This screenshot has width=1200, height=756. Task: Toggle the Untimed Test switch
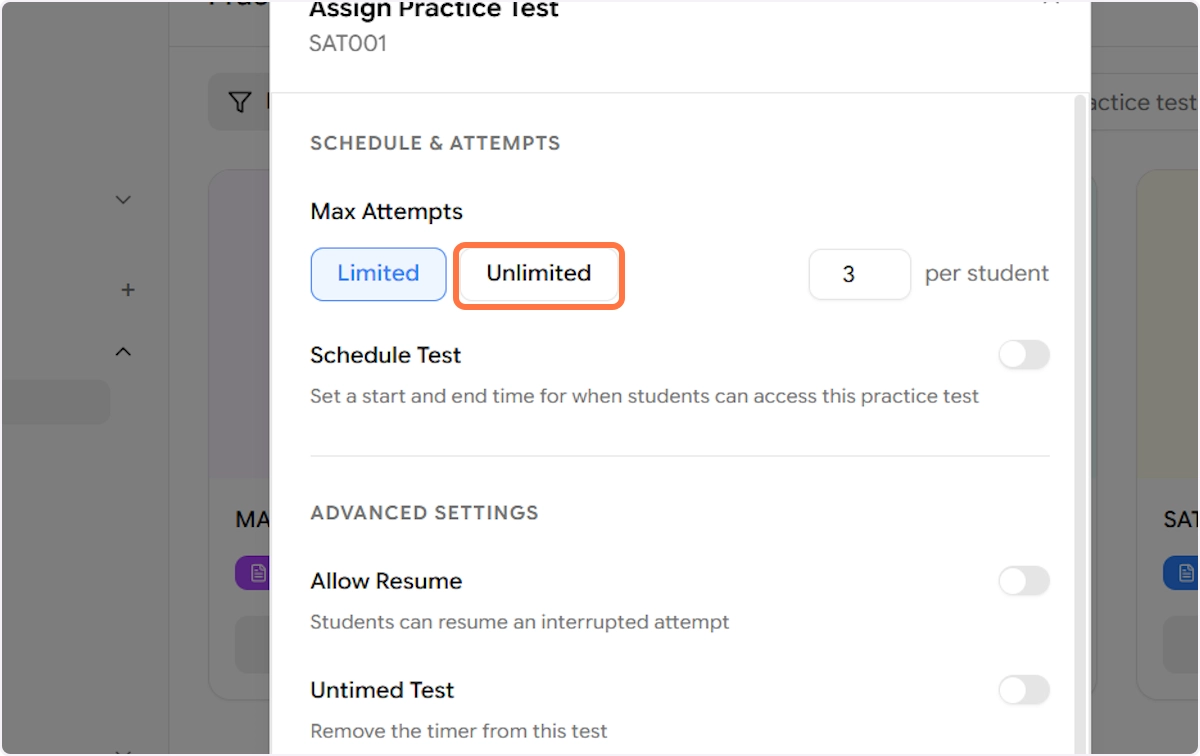1024,690
